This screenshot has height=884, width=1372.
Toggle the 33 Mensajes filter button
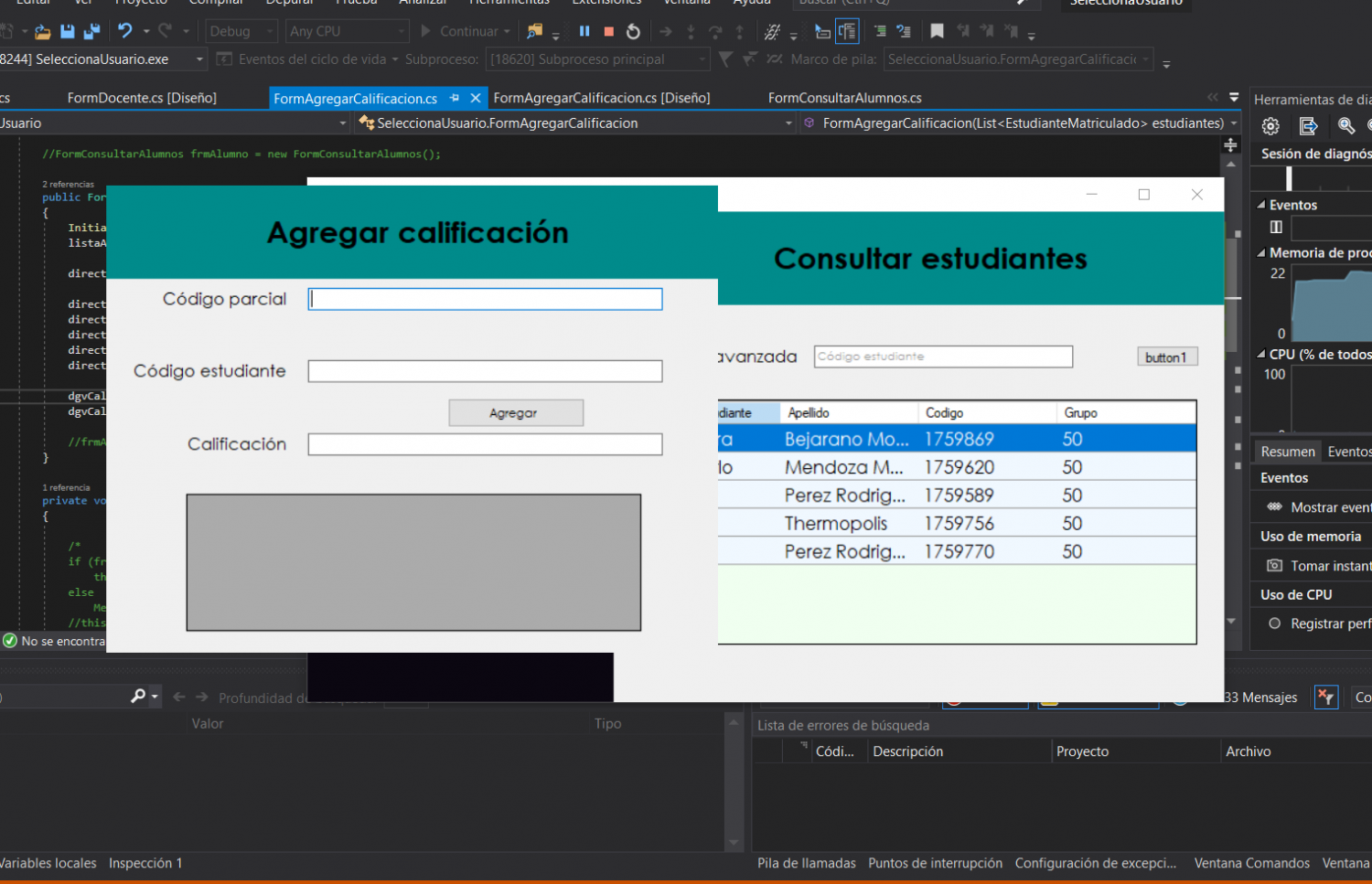coord(1260,698)
